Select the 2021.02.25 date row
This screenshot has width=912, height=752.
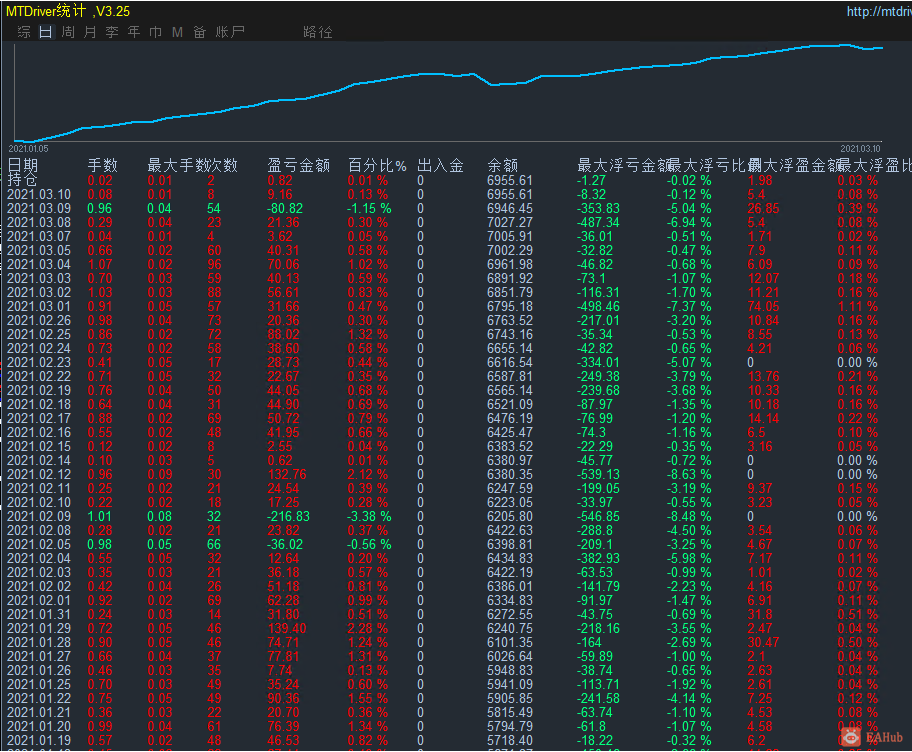(38, 334)
